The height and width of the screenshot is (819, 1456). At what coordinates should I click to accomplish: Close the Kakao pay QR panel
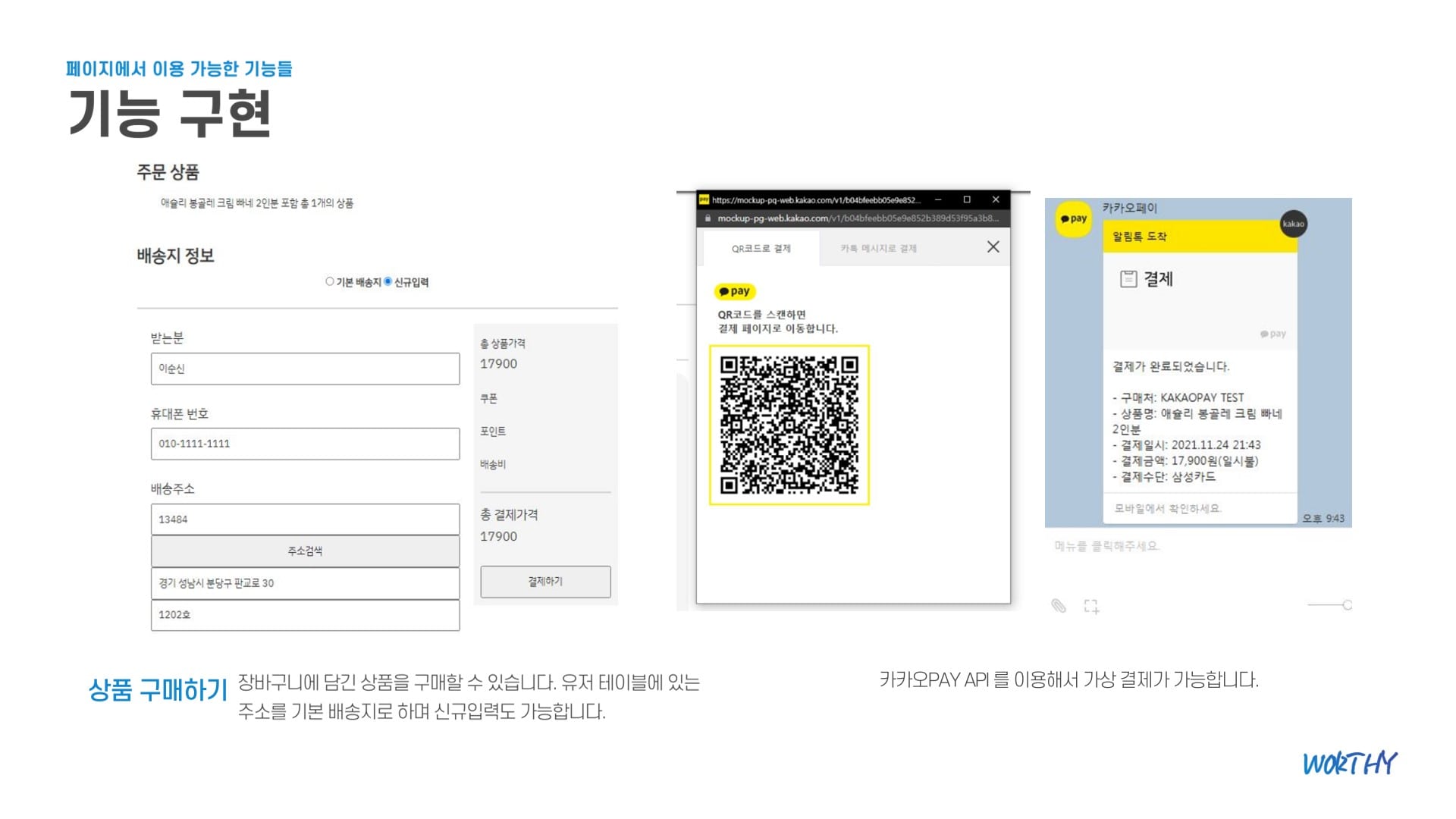(993, 247)
